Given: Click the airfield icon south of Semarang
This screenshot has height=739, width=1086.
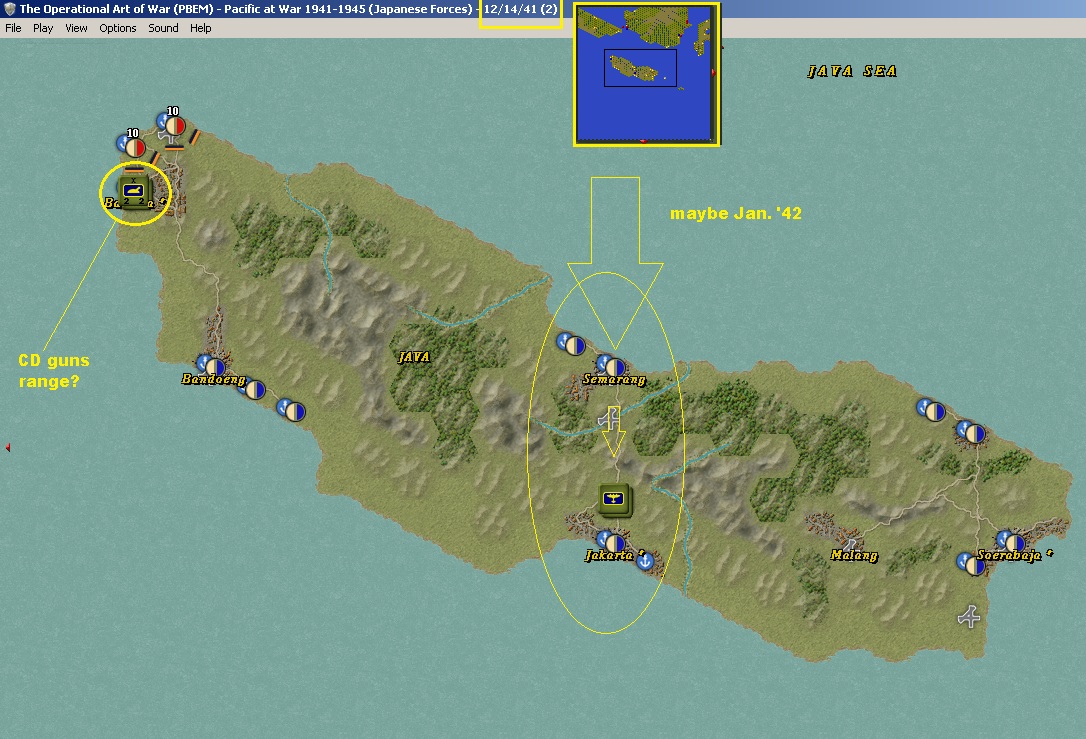Looking at the screenshot, I should point(610,418).
